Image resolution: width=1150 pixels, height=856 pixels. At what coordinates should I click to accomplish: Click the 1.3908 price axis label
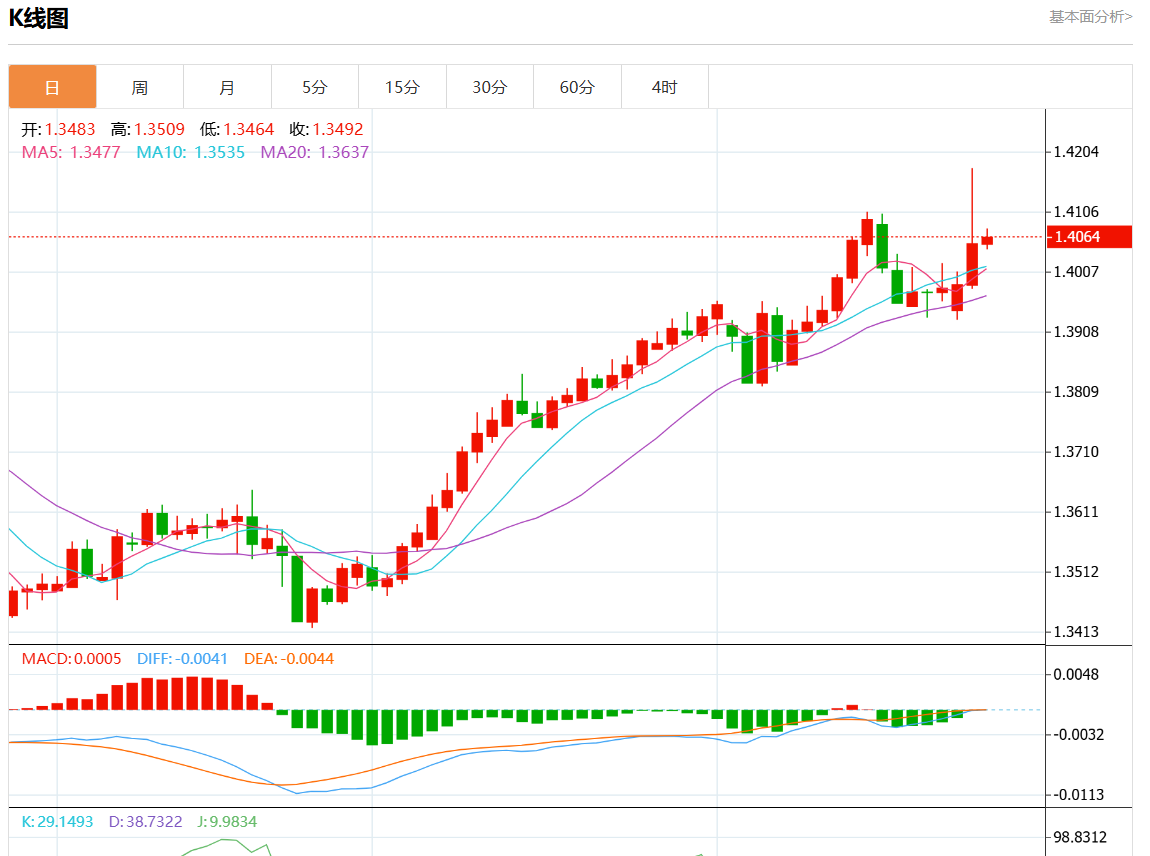(1076, 332)
